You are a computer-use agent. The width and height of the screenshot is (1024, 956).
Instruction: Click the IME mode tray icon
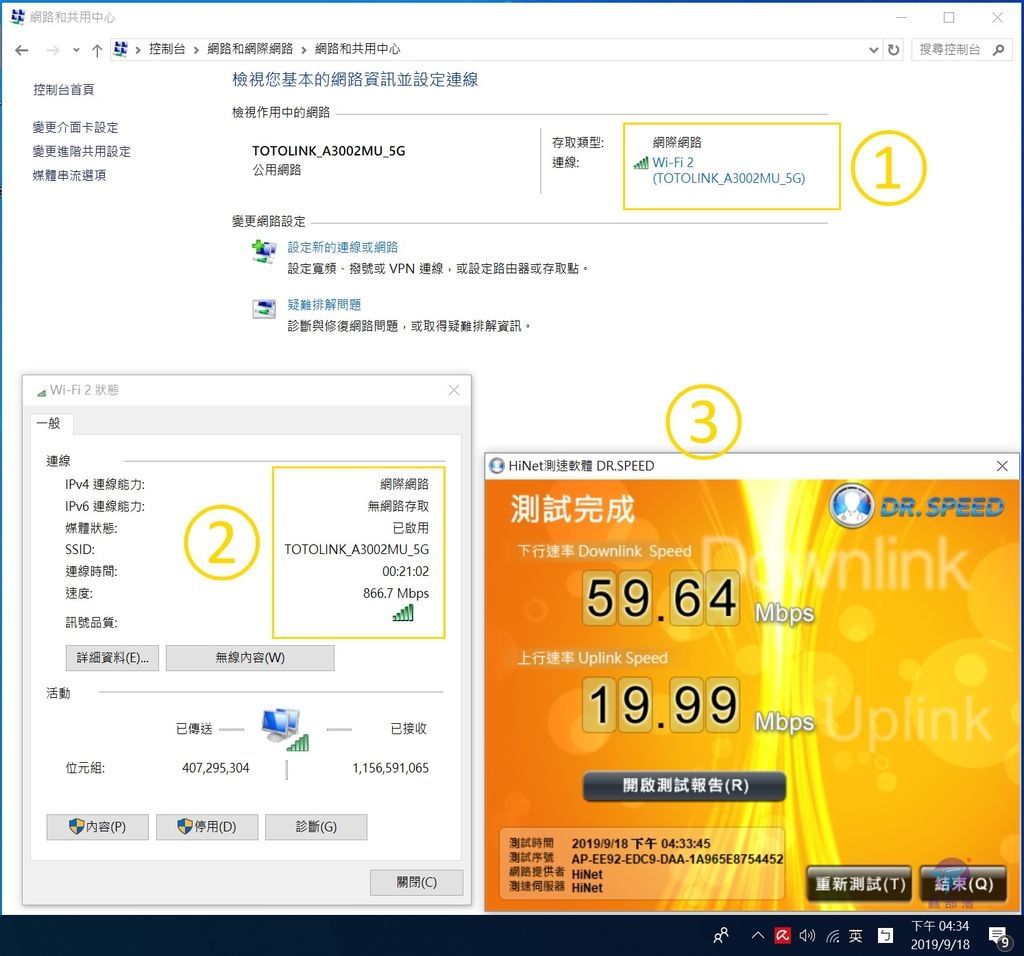pyautogui.click(x=885, y=936)
